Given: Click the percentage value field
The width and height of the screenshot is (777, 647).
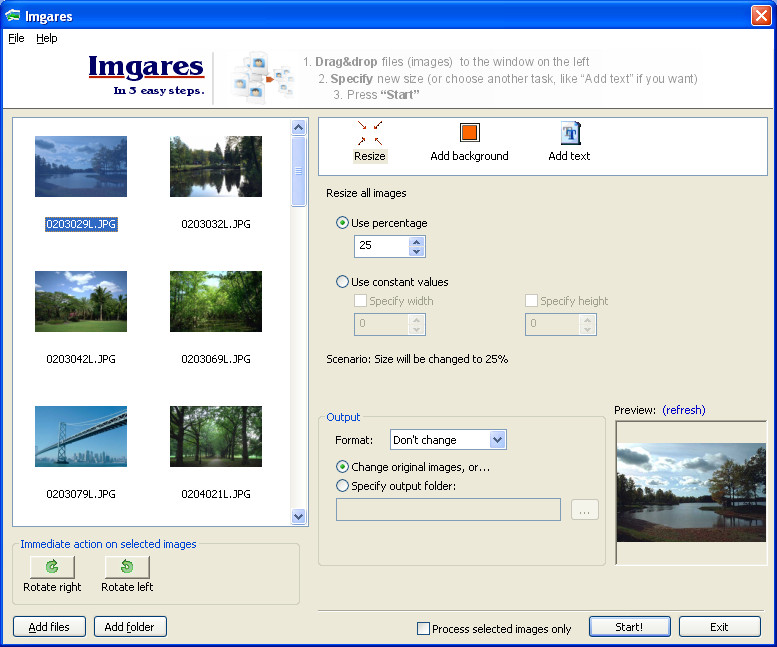Looking at the screenshot, I should [x=383, y=246].
